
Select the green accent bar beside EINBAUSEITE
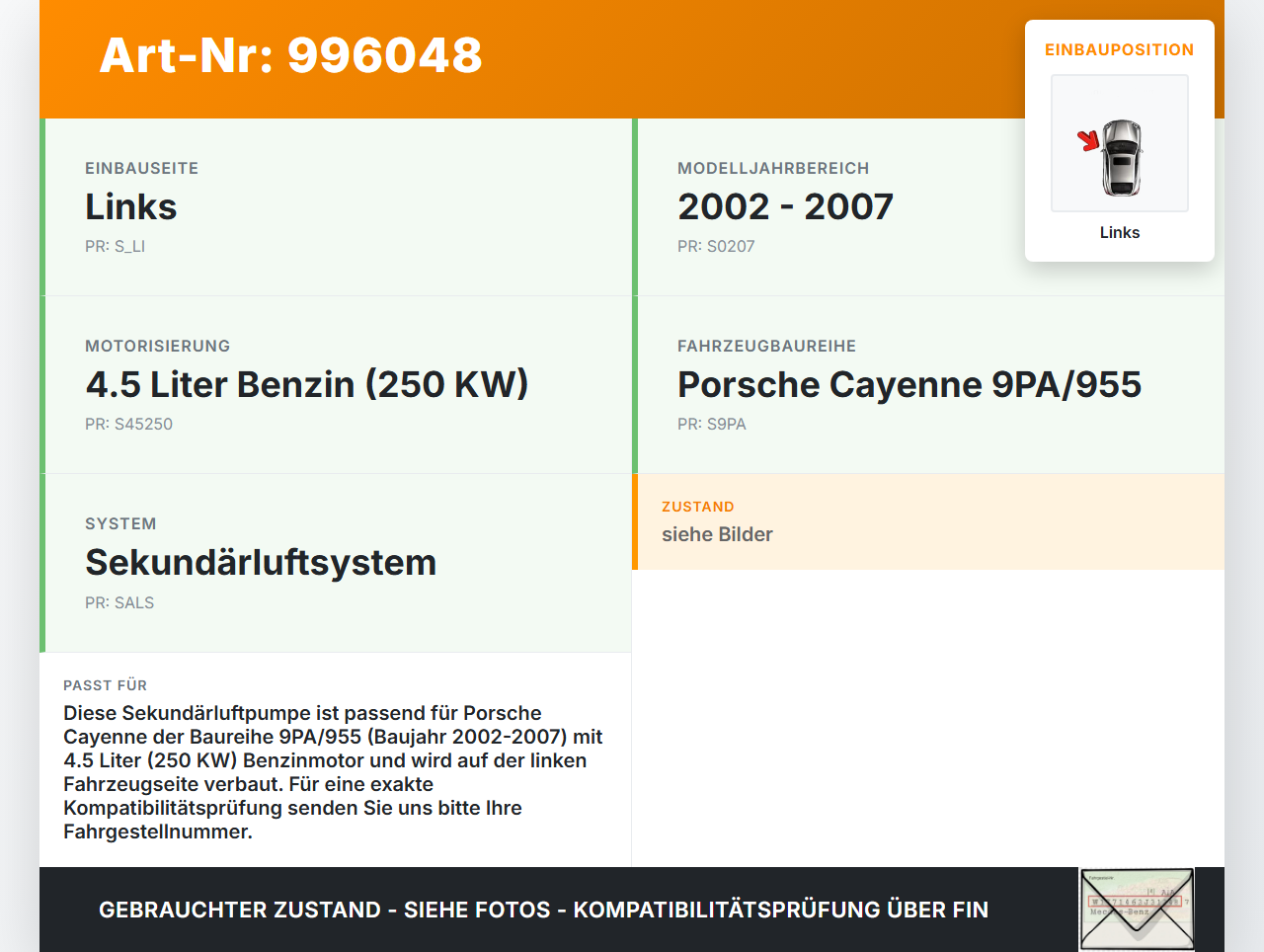tap(40, 206)
